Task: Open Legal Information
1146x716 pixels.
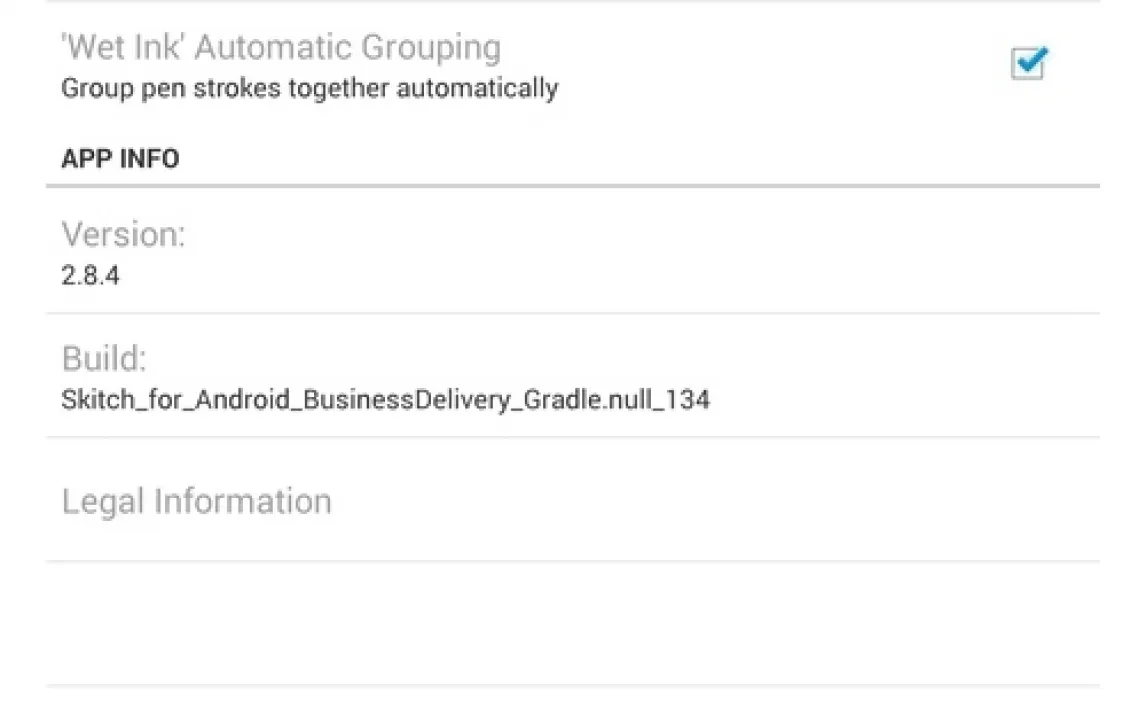Action: 196,500
